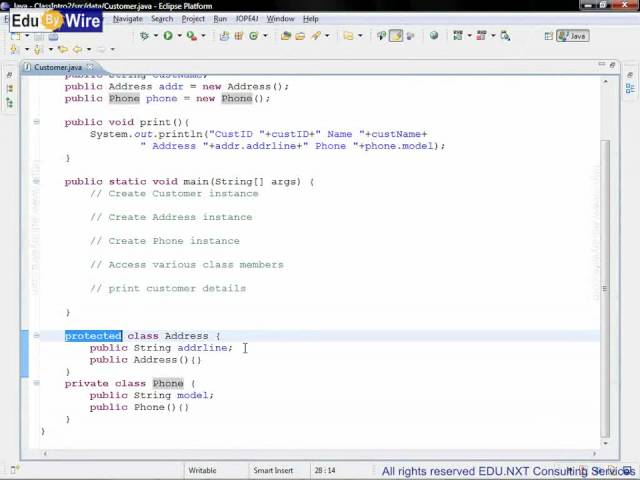Click the scroll up arrow of editor
This screenshot has width=640, height=480.
pos(605,82)
